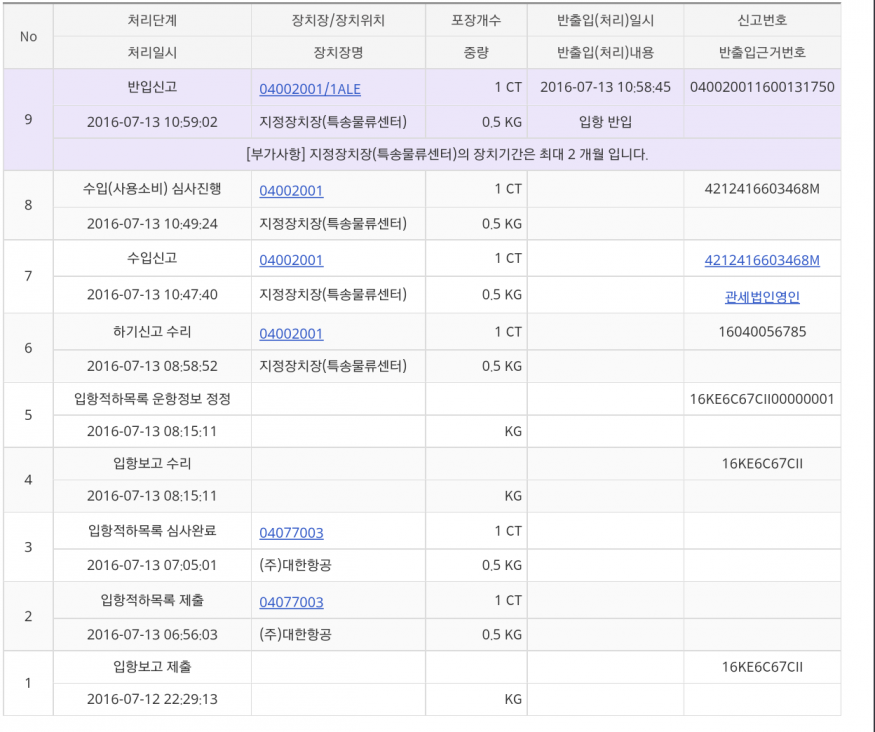Click the 반출입근거번호 header cell
The image size is (875, 732).
[762, 53]
